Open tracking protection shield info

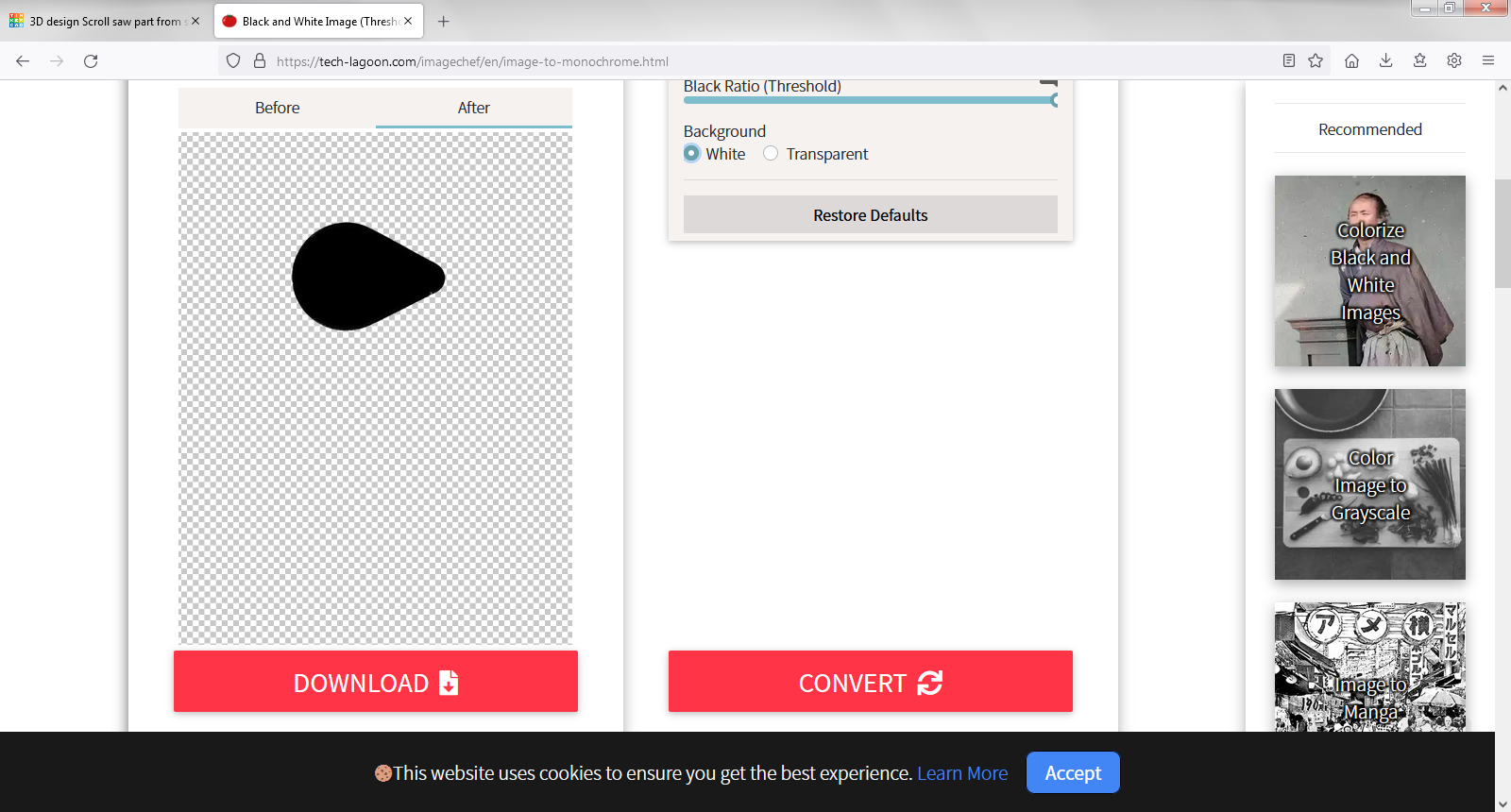click(233, 61)
